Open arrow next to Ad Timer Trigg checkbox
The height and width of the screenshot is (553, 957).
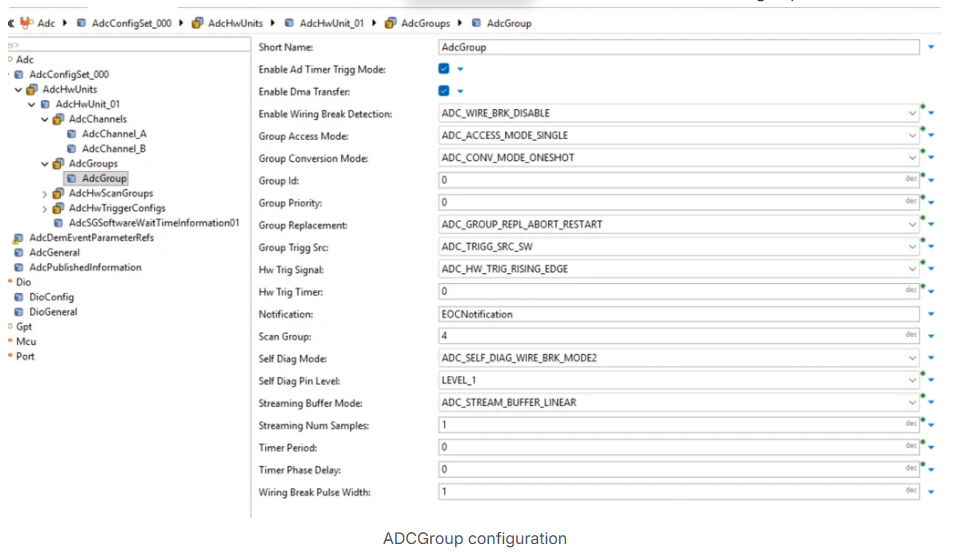[460, 70]
